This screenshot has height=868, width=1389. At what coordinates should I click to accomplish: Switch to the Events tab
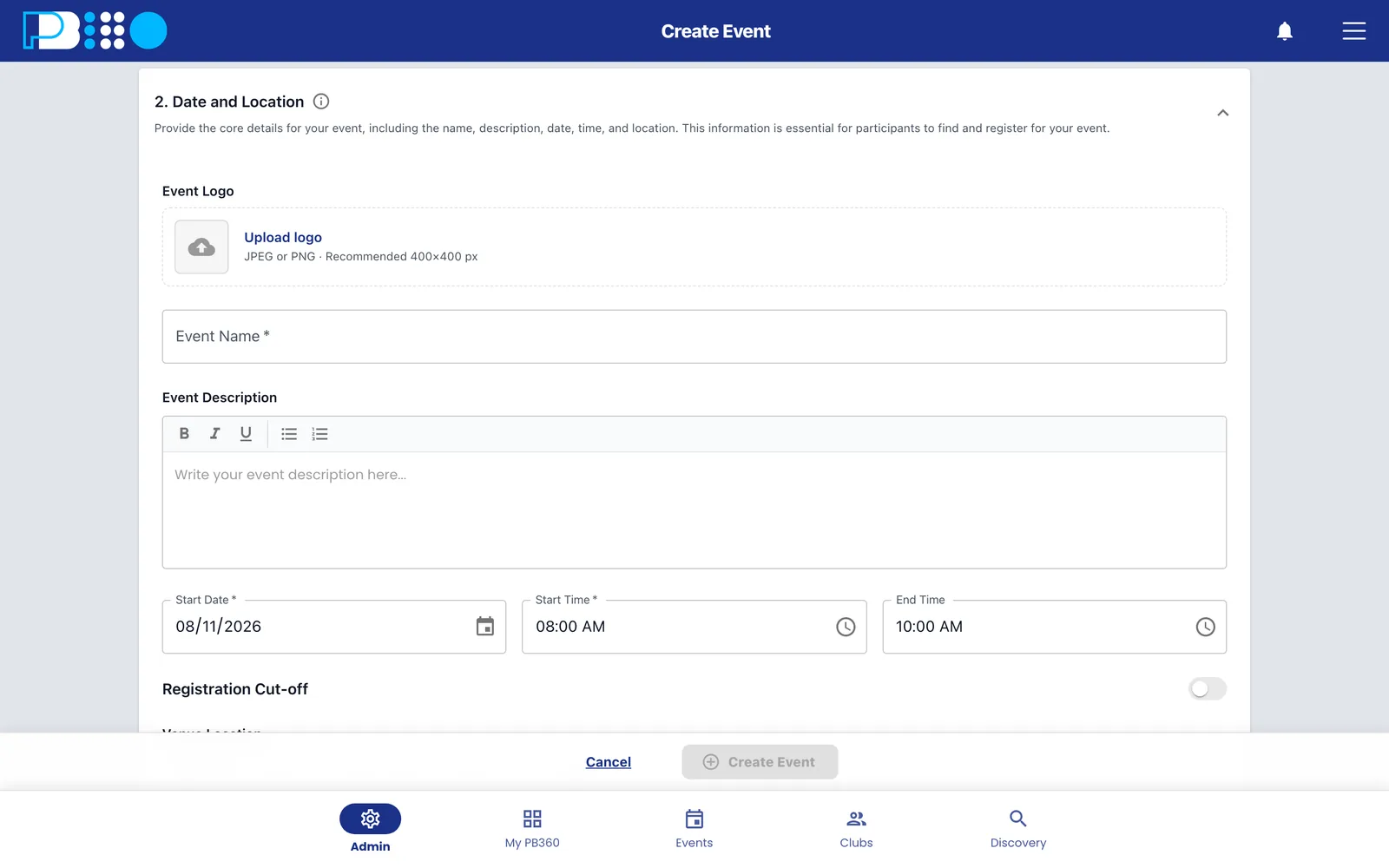click(x=694, y=829)
